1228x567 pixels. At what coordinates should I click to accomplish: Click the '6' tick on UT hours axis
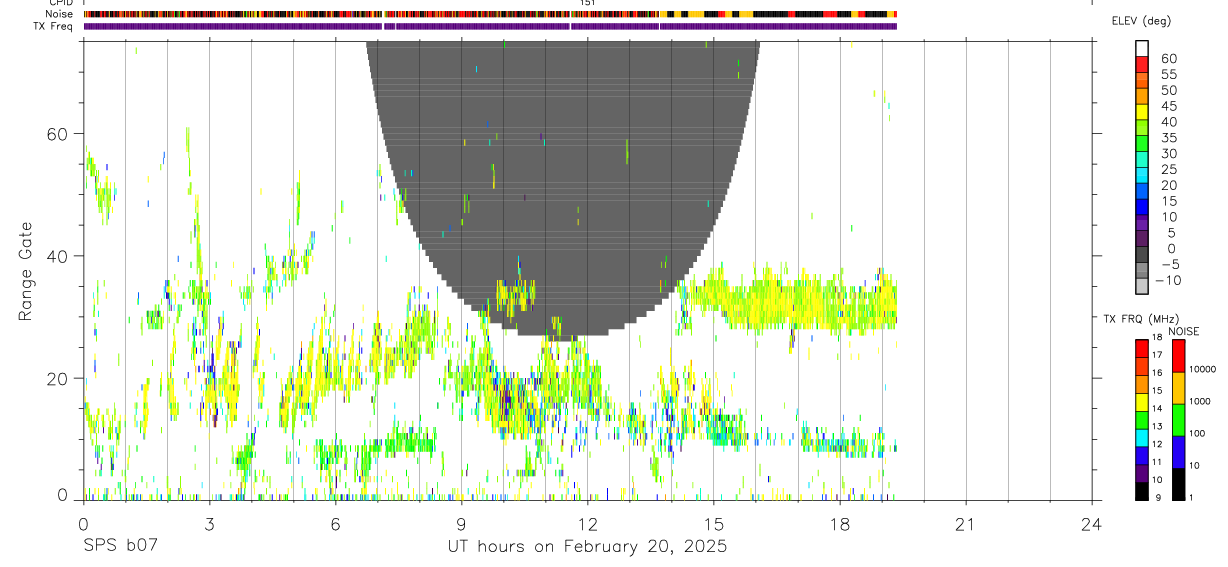335,523
